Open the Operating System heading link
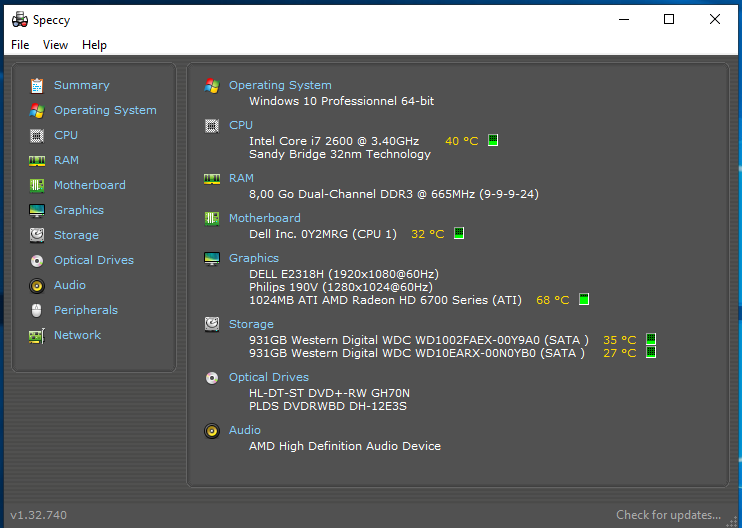 pos(280,85)
